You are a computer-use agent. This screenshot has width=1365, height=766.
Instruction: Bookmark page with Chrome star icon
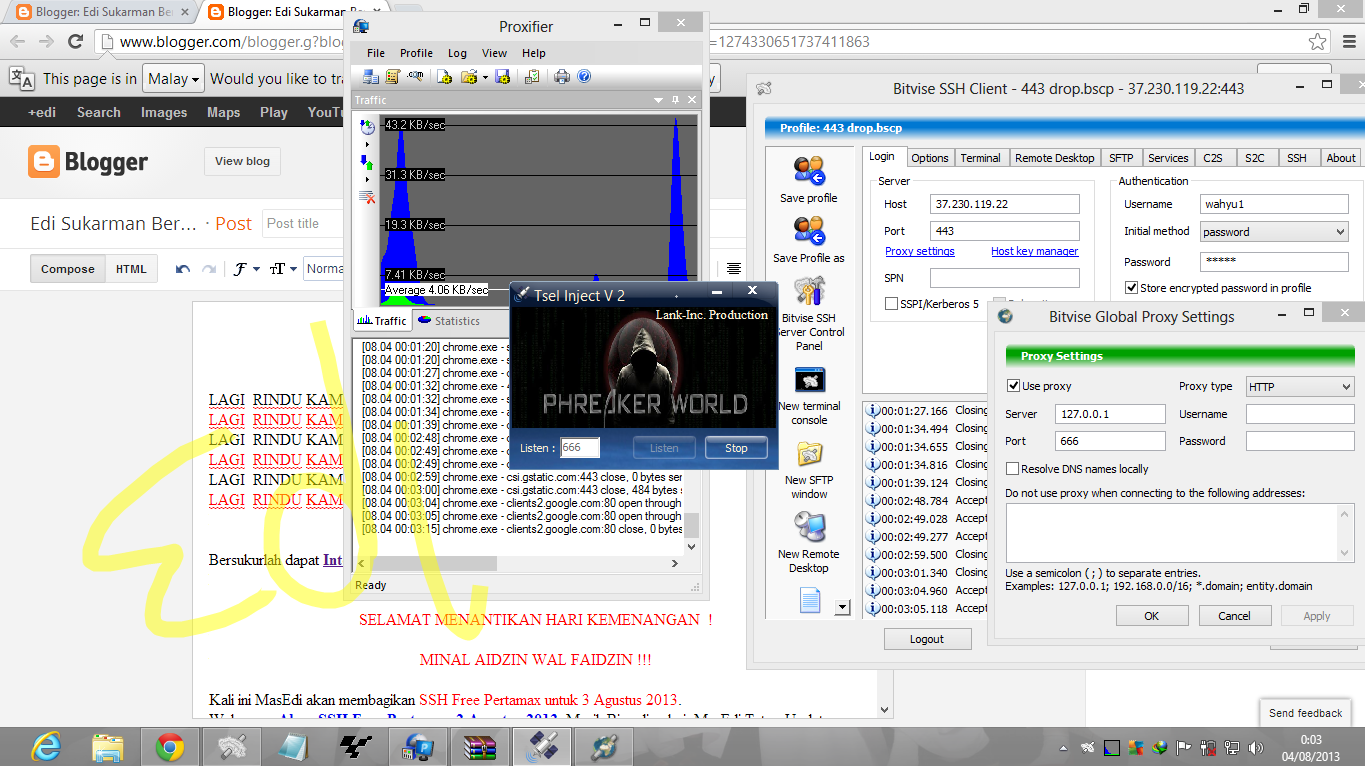[x=1318, y=42]
